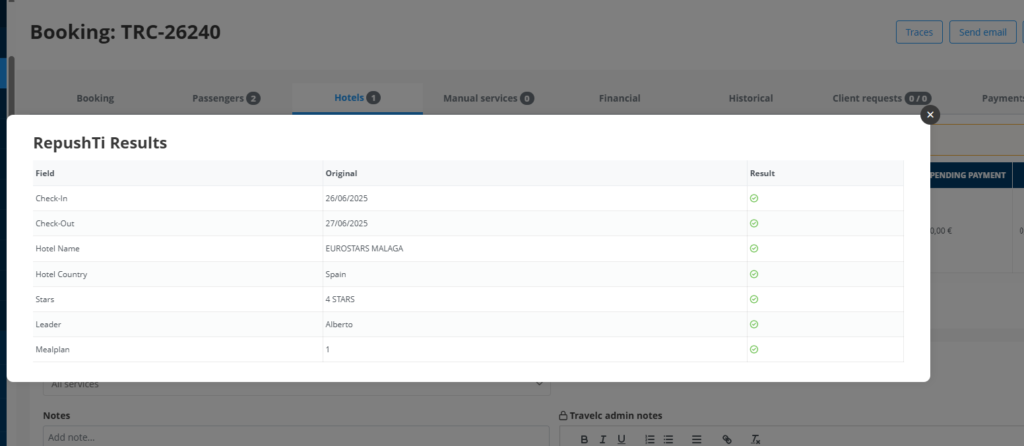
Task: Open the Financial tab
Action: click(x=619, y=98)
